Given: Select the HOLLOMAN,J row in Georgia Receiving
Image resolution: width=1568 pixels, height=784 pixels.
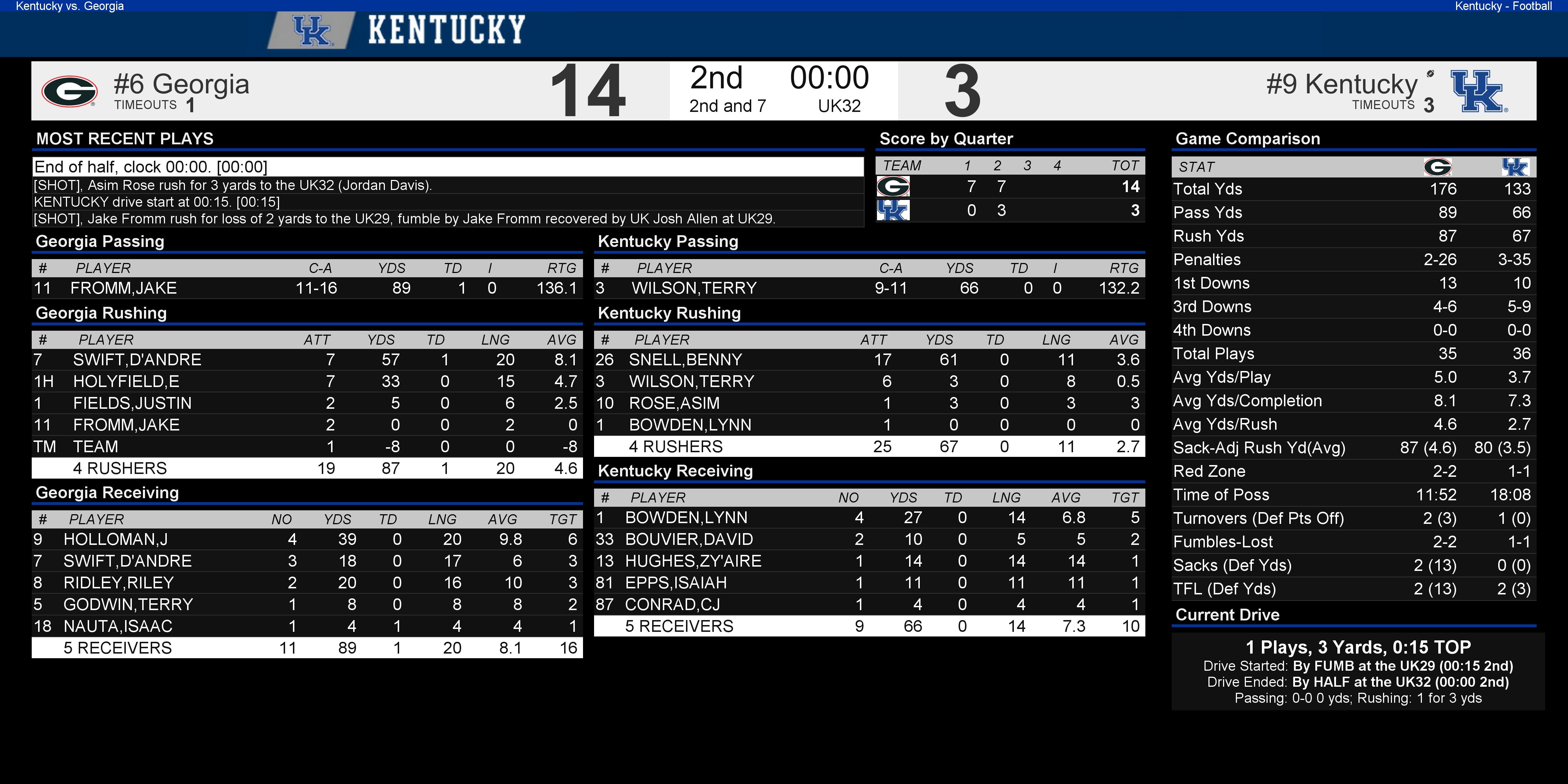Looking at the screenshot, I should [x=307, y=539].
